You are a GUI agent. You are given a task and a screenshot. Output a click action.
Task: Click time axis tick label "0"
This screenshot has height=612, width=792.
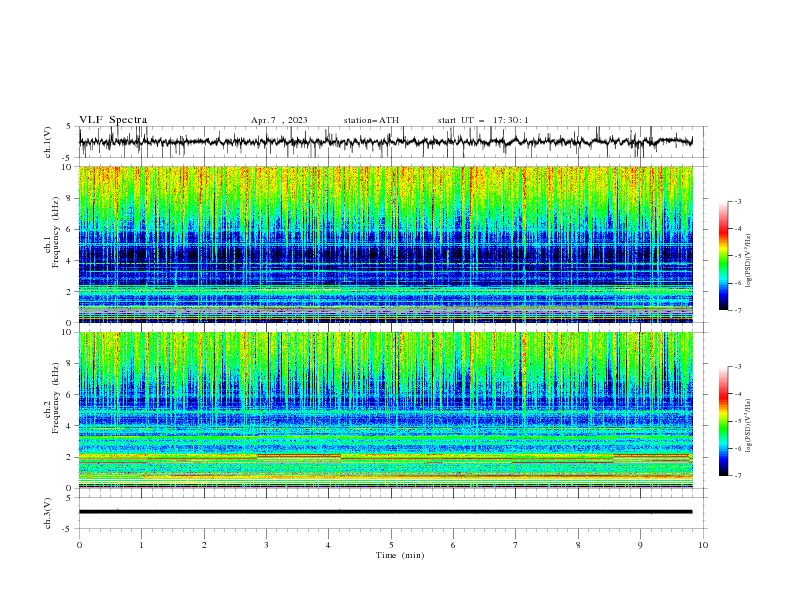coord(79,545)
